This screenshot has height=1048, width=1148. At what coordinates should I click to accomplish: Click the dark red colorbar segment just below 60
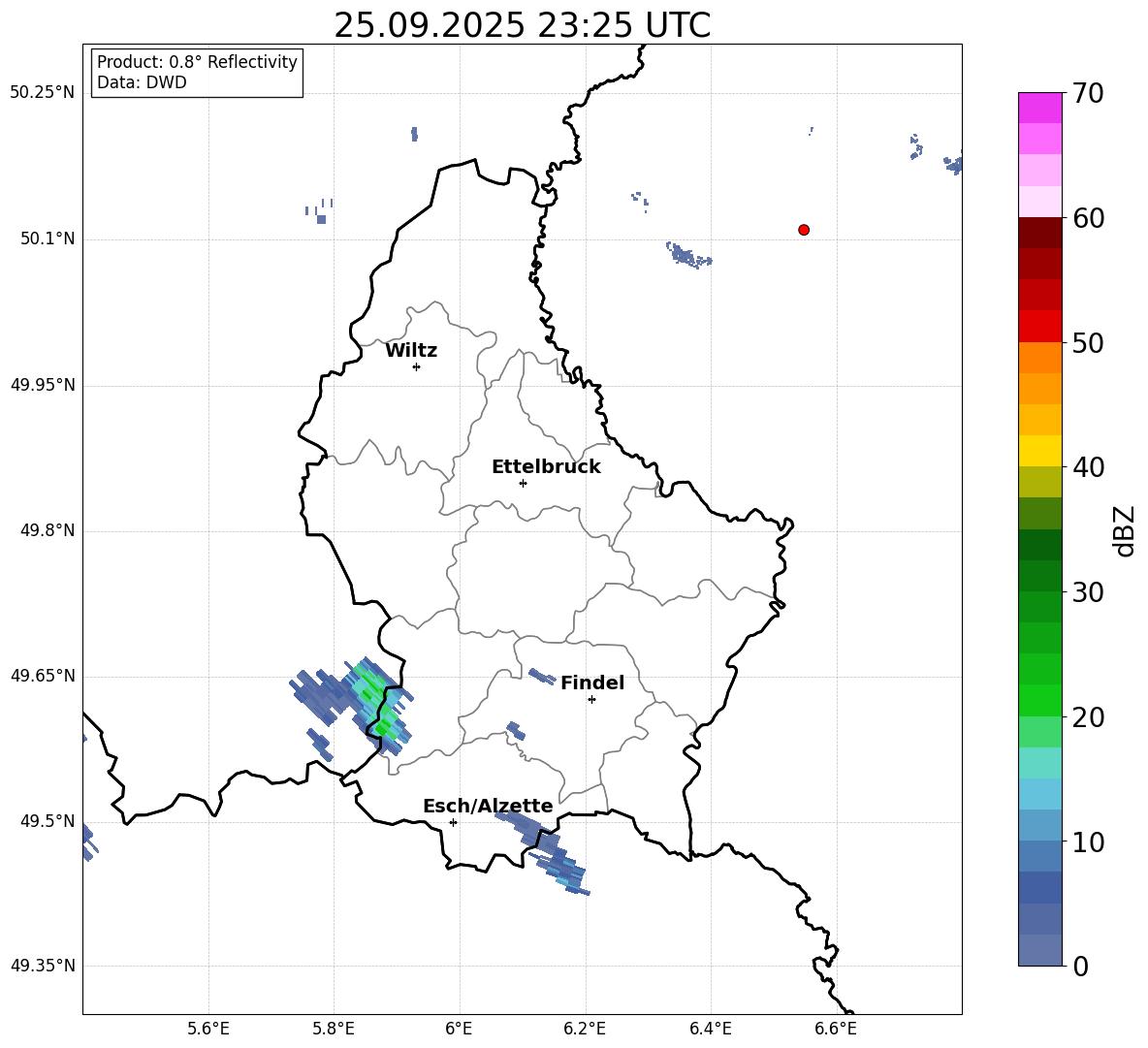point(1040,233)
